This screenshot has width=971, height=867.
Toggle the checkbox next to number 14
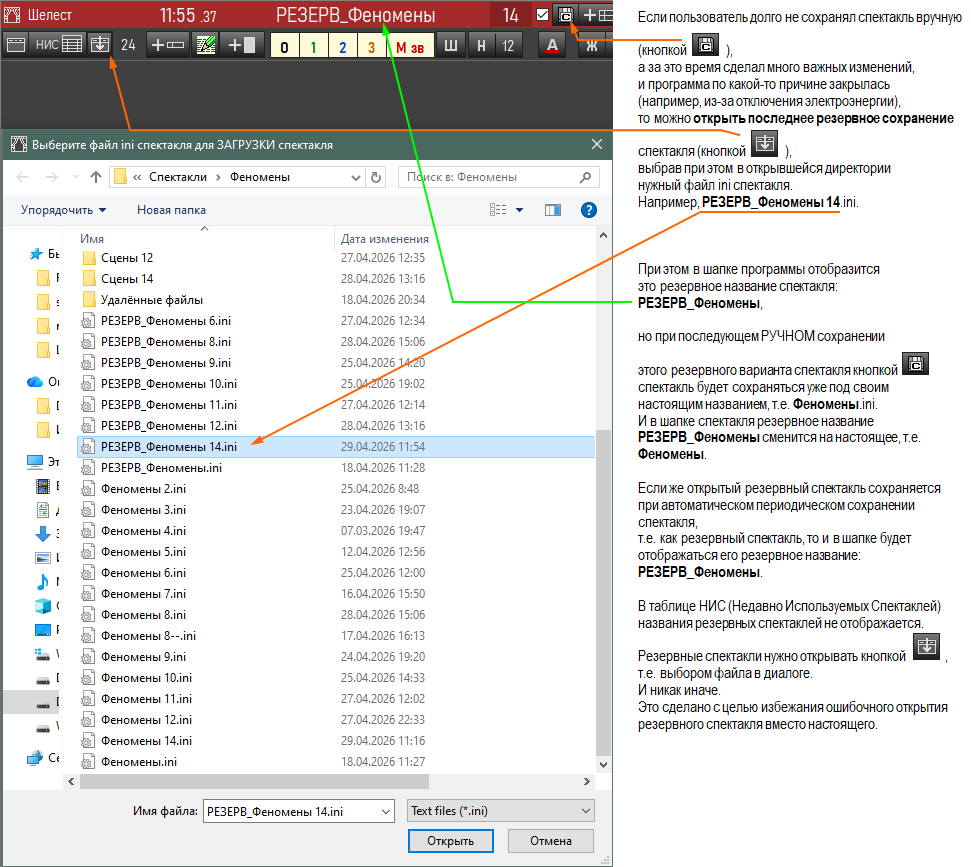coord(542,15)
